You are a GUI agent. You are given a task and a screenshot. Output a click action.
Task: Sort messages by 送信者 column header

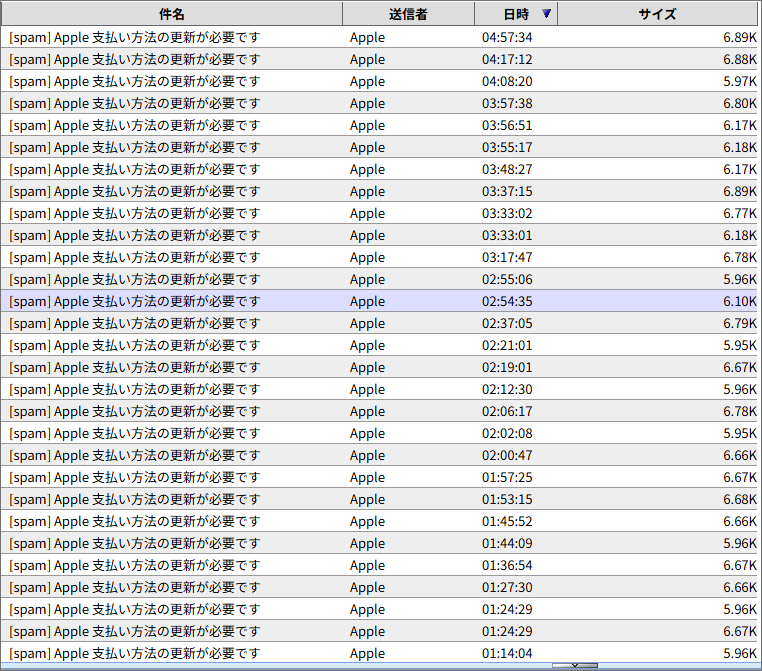click(408, 14)
